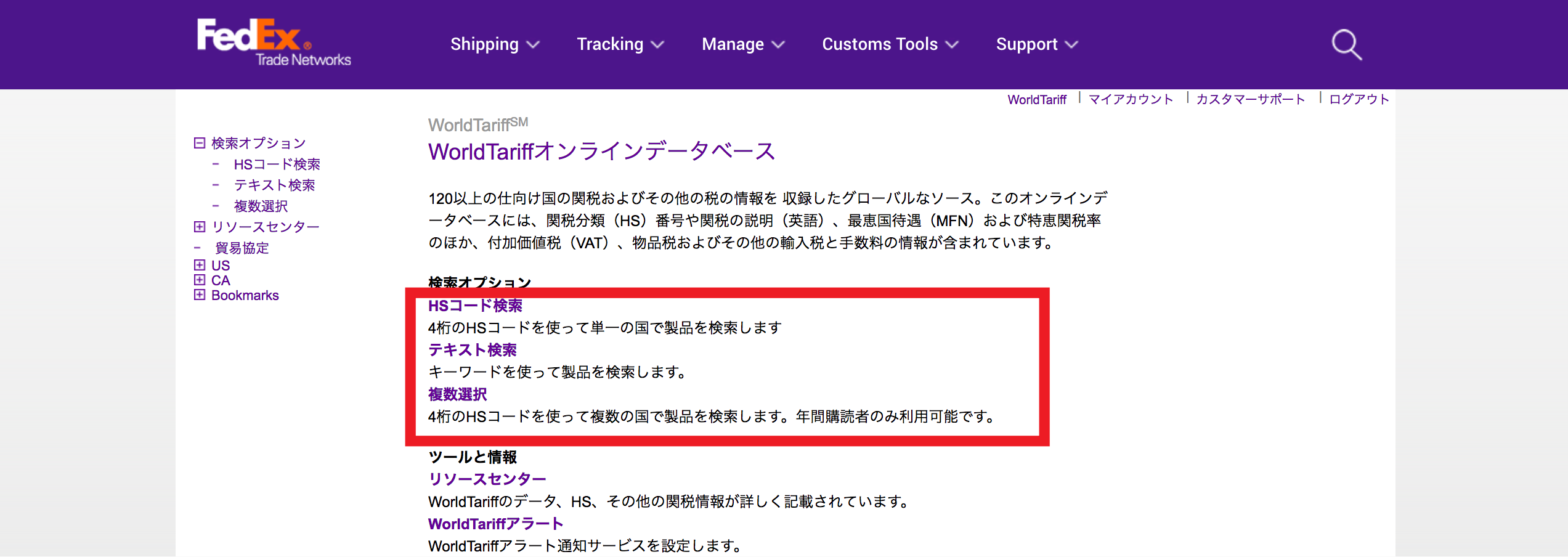The image size is (1568, 557).
Task: Click the 検索オプション sidebar label
Action: coord(259,144)
